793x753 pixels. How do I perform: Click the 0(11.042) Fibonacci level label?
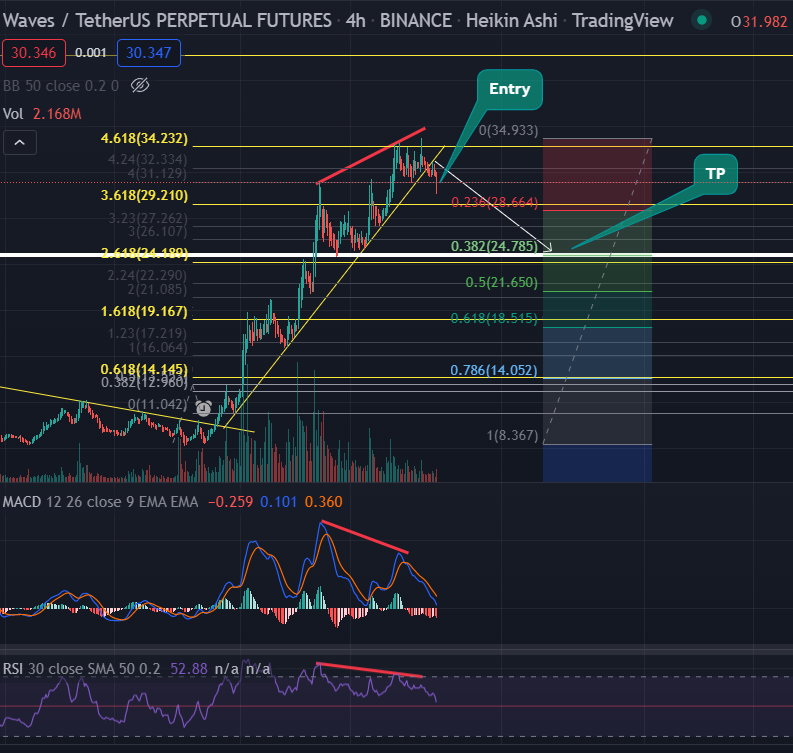coord(157,404)
